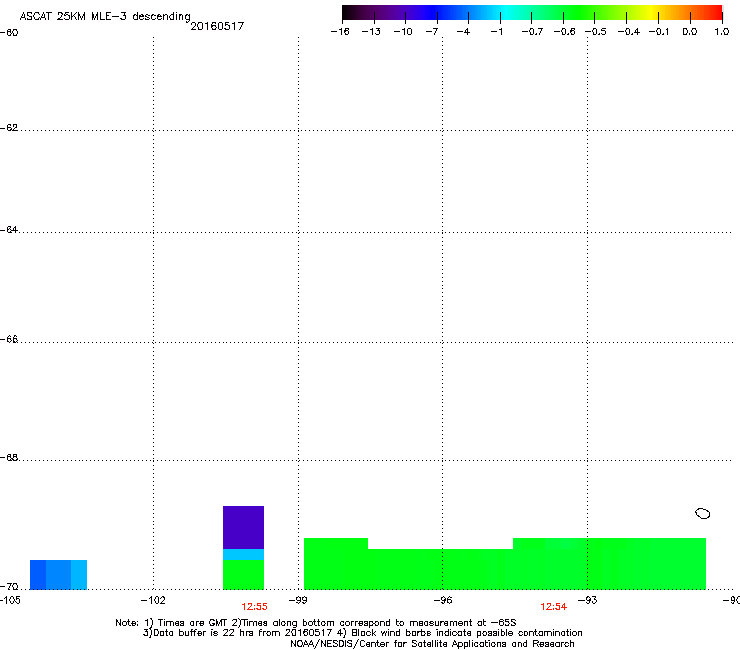
Task: Click the -0.4 color bar label
Action: point(629,32)
